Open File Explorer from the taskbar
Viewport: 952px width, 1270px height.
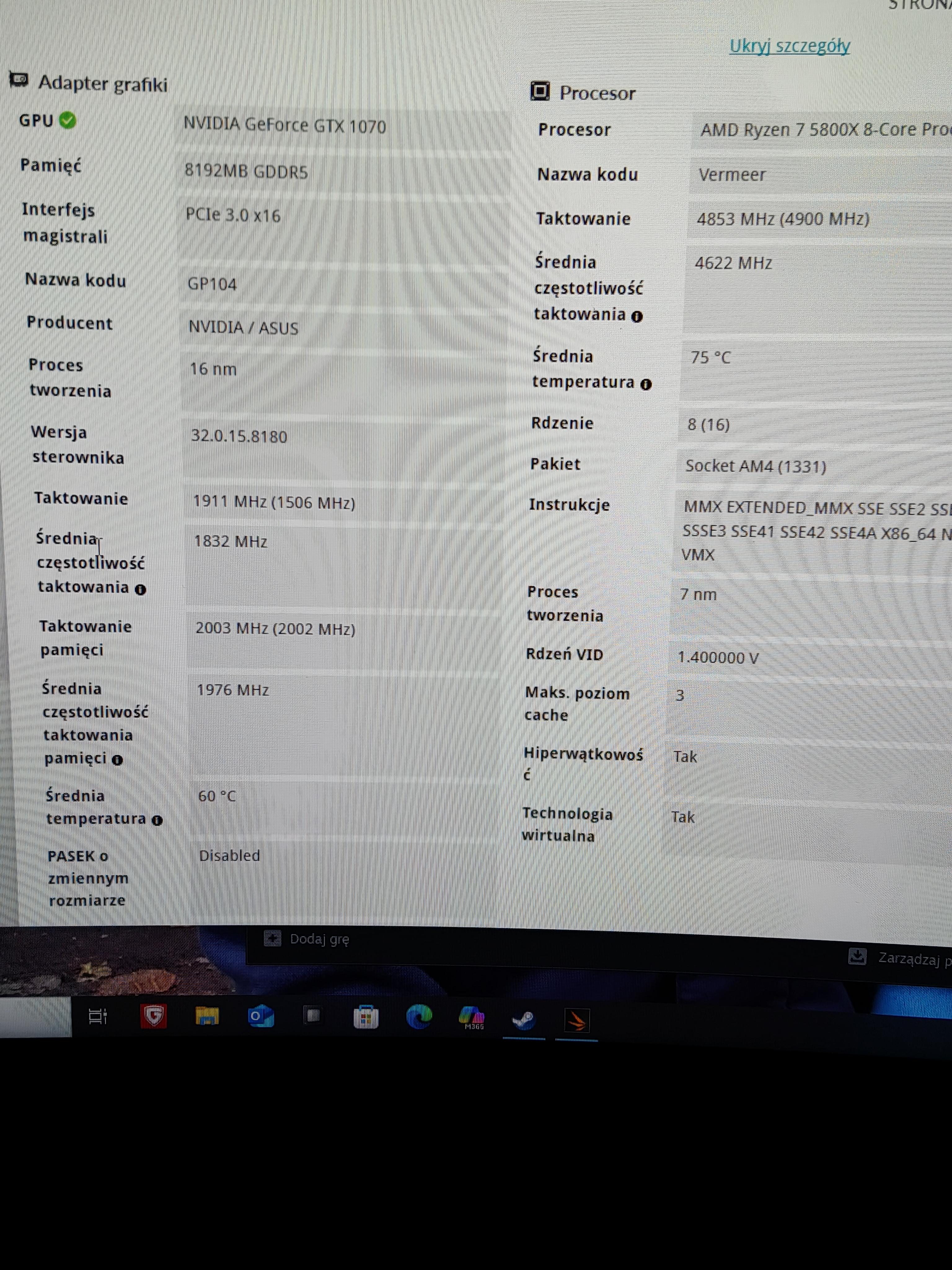click(207, 1017)
